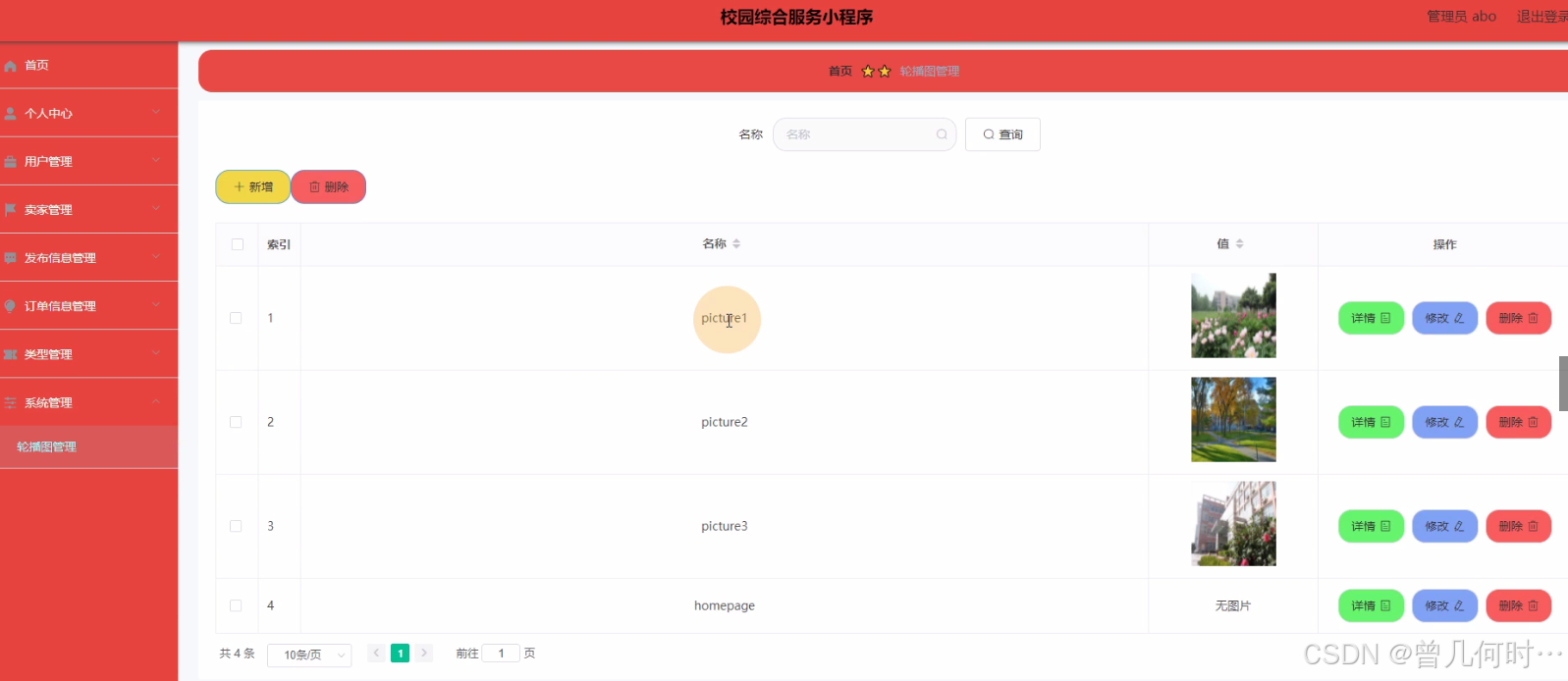Open the picture2 autumn trees thumbnail
Screen dimensions: 1568x681
click(x=1233, y=420)
